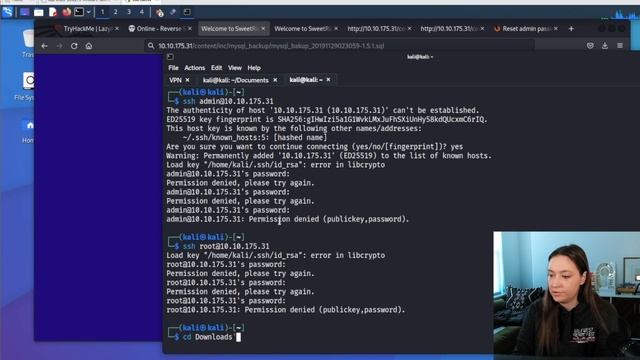Screen dimensions: 640x360
Task: Expand the terminal launcher dropdown arrow
Action: [88, 12]
